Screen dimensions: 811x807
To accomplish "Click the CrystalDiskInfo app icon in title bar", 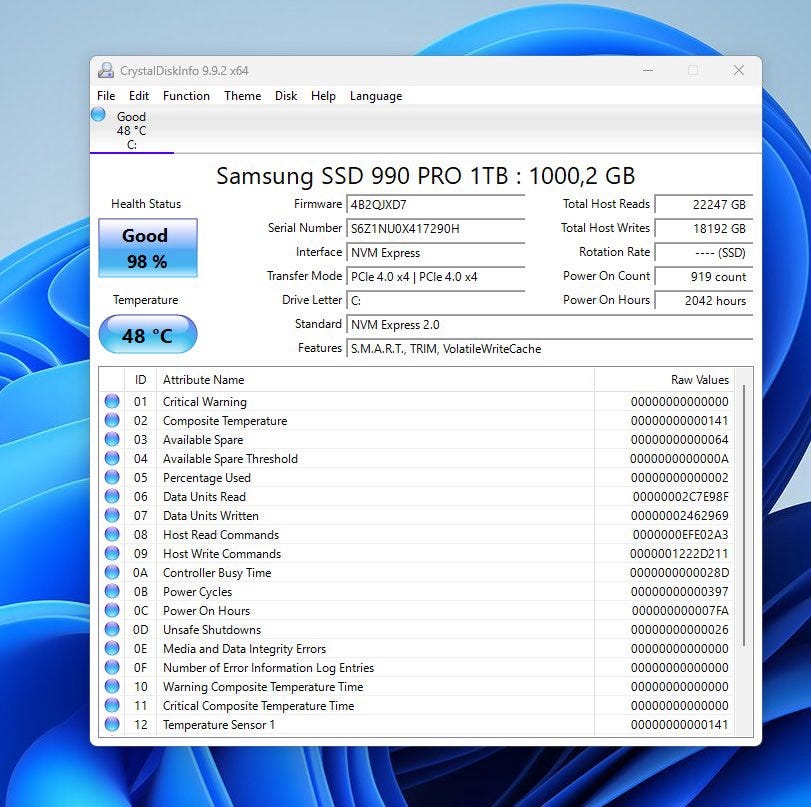I will pyautogui.click(x=106, y=70).
